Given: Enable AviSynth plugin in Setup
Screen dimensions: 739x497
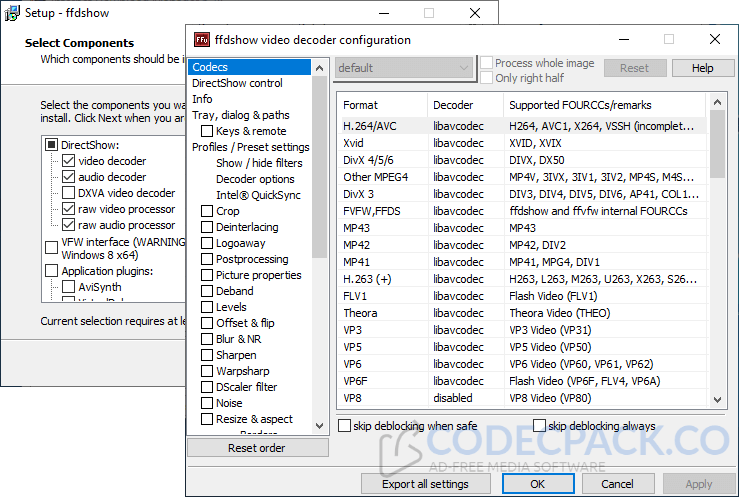Looking at the screenshot, I should point(68,287).
